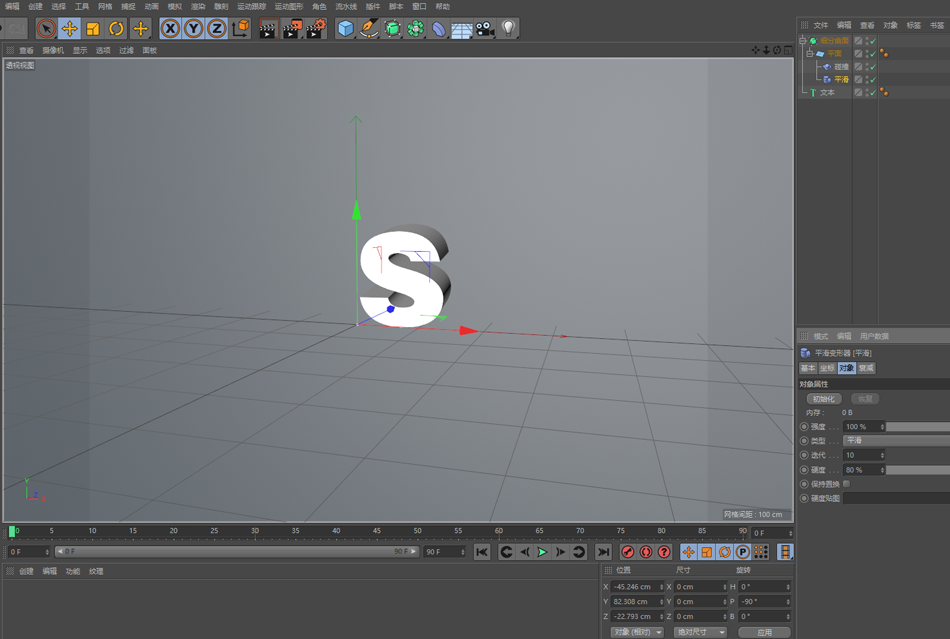Open the green array modeling objects icon

tap(416, 28)
